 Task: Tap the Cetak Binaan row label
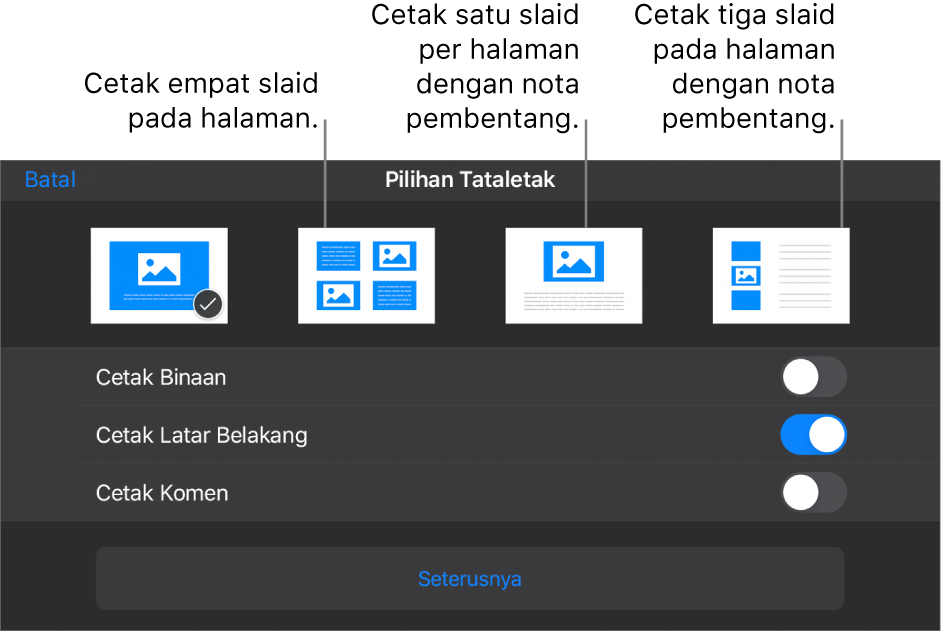pos(161,377)
